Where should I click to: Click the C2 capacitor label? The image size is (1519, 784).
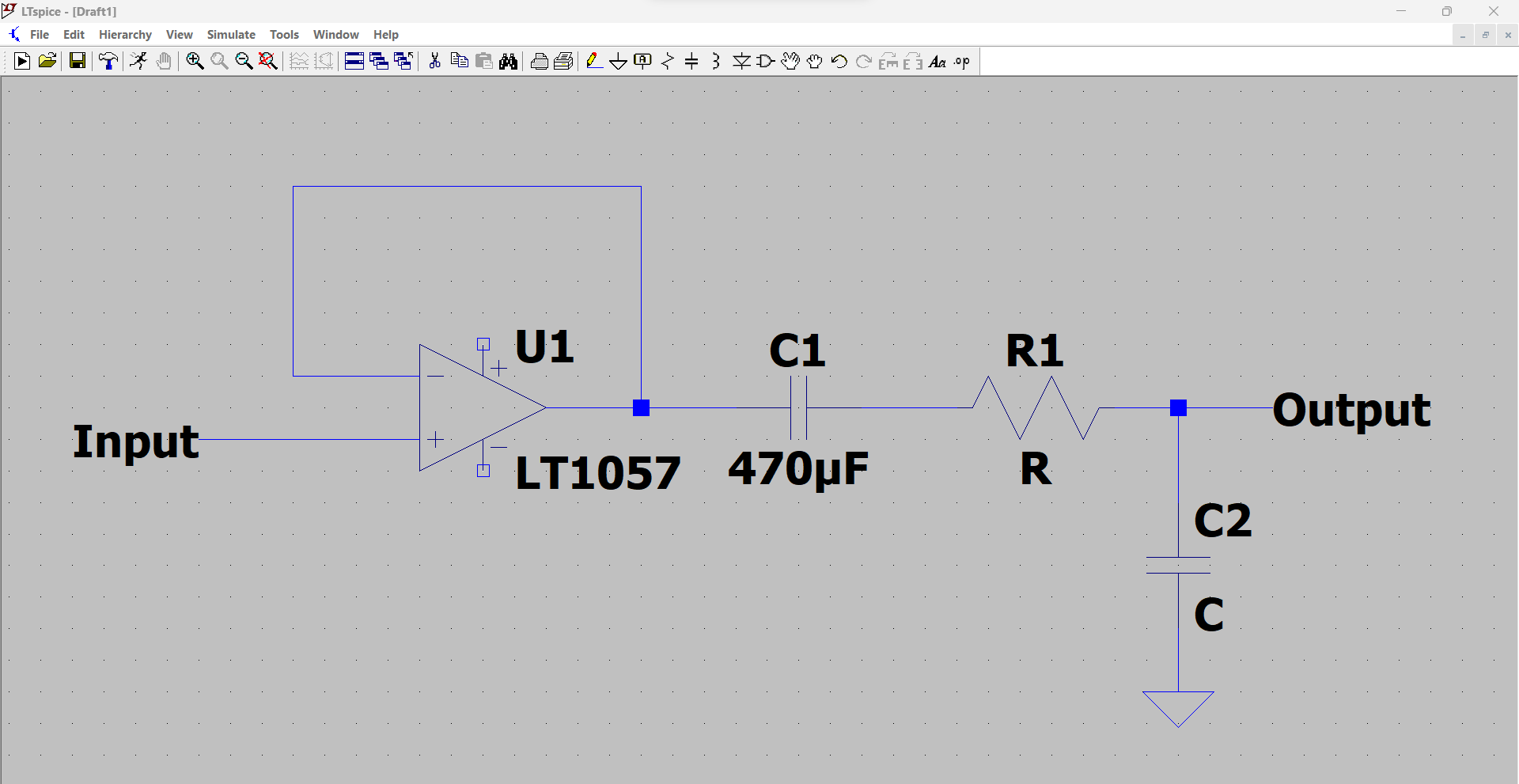click(x=1223, y=521)
